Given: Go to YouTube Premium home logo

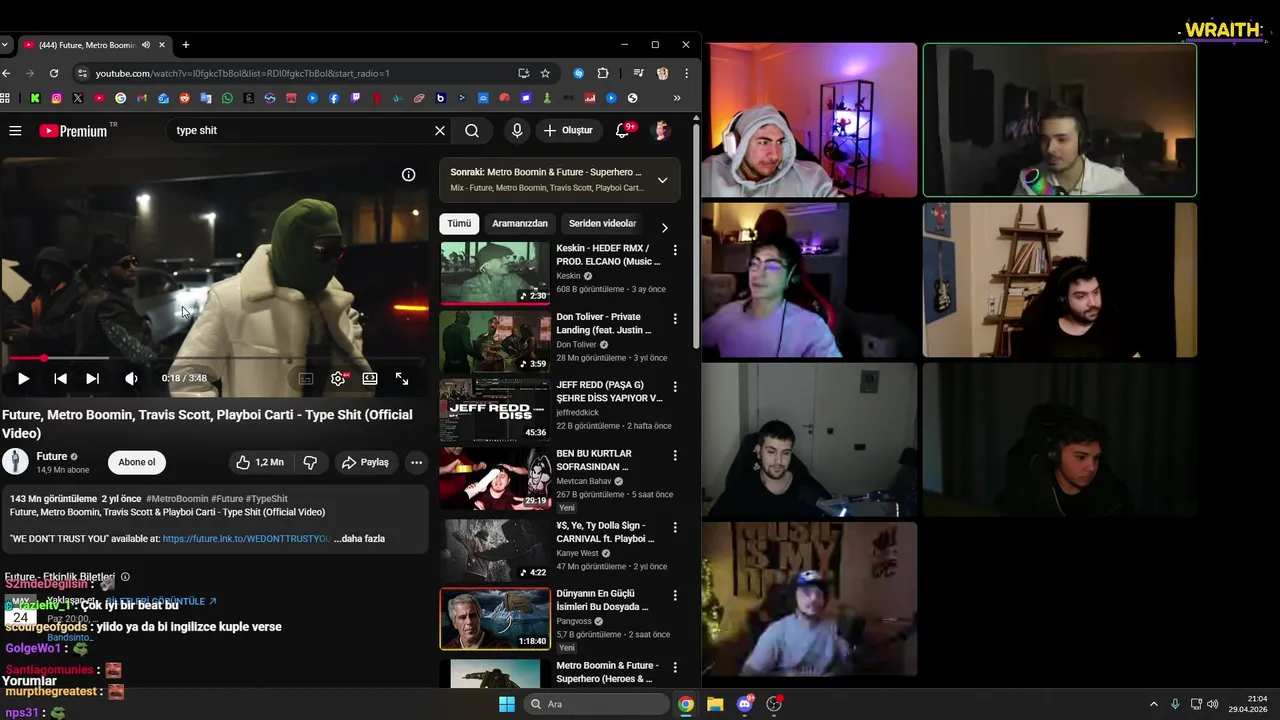Looking at the screenshot, I should 73,131.
